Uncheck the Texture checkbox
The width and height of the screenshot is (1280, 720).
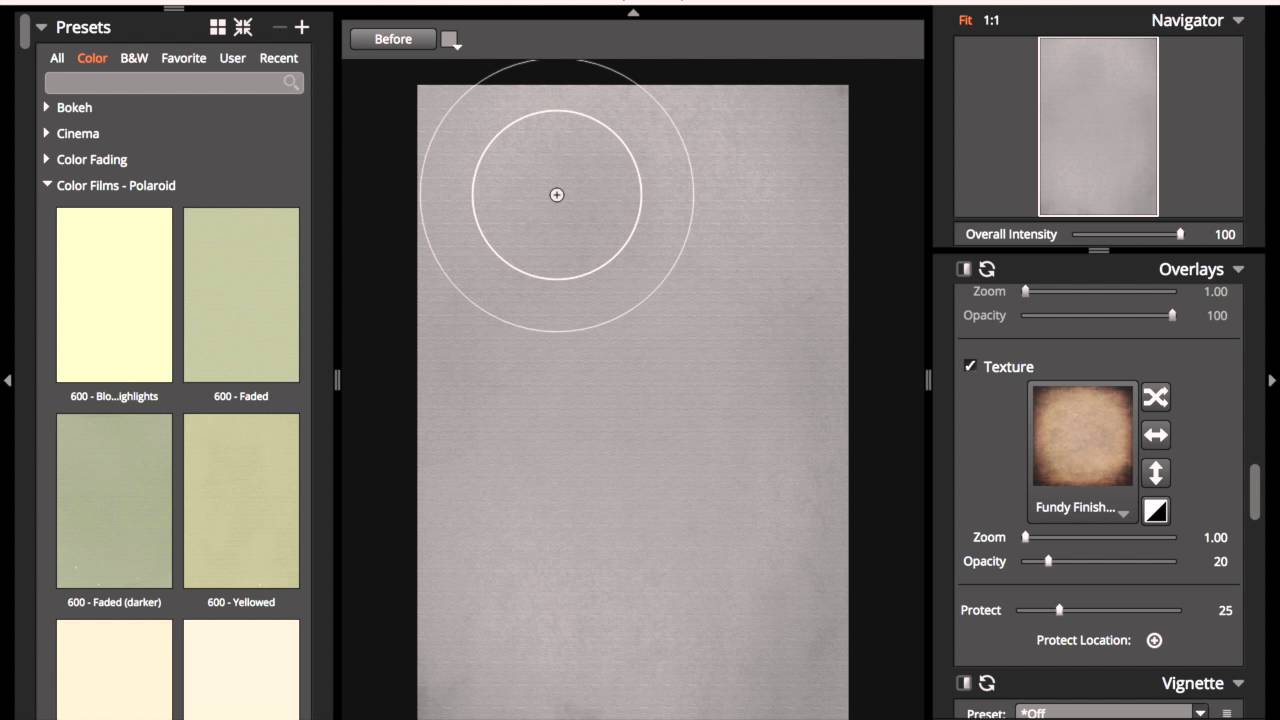coord(970,366)
